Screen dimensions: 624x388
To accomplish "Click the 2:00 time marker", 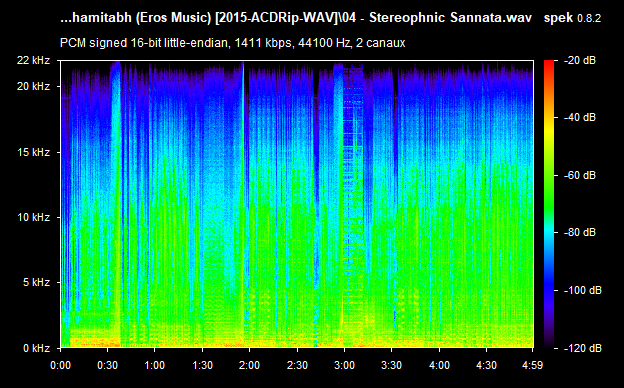I will (250, 365).
